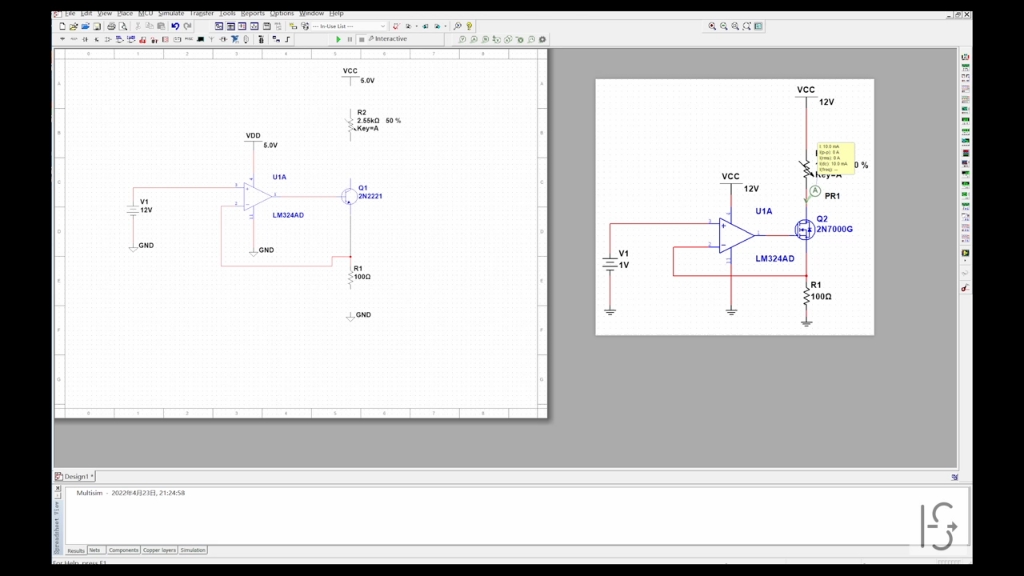Switch to the Components tab

[123, 550]
